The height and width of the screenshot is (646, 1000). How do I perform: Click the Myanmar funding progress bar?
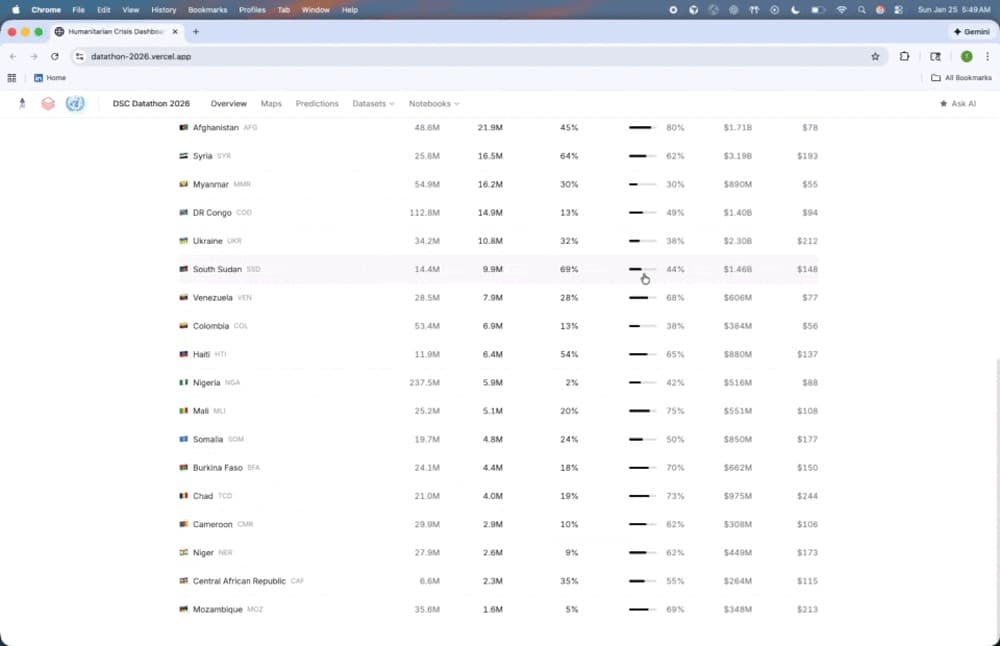pos(642,184)
